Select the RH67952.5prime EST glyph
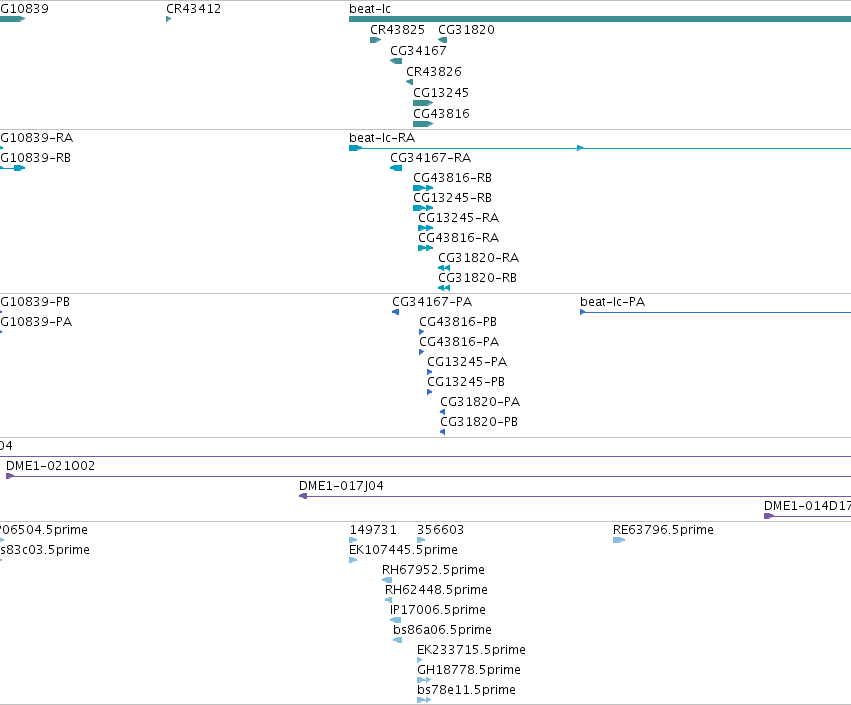 pos(387,580)
